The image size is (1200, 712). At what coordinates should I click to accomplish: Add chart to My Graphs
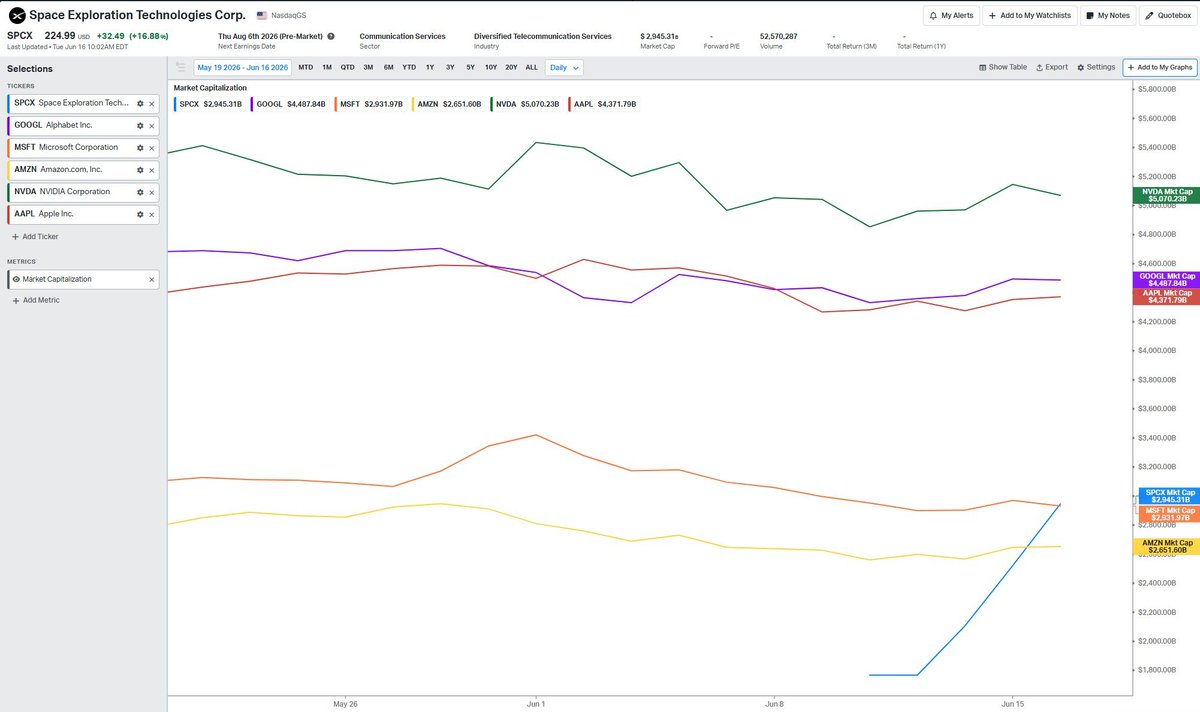click(1159, 67)
